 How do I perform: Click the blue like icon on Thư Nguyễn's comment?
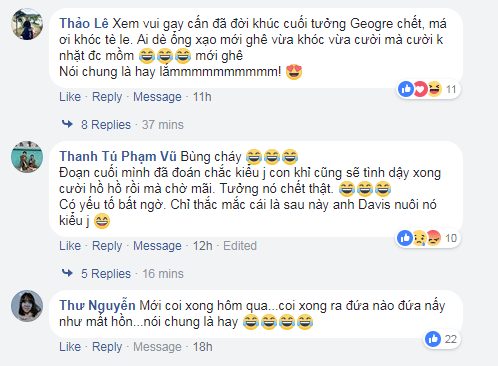[x=433, y=339]
